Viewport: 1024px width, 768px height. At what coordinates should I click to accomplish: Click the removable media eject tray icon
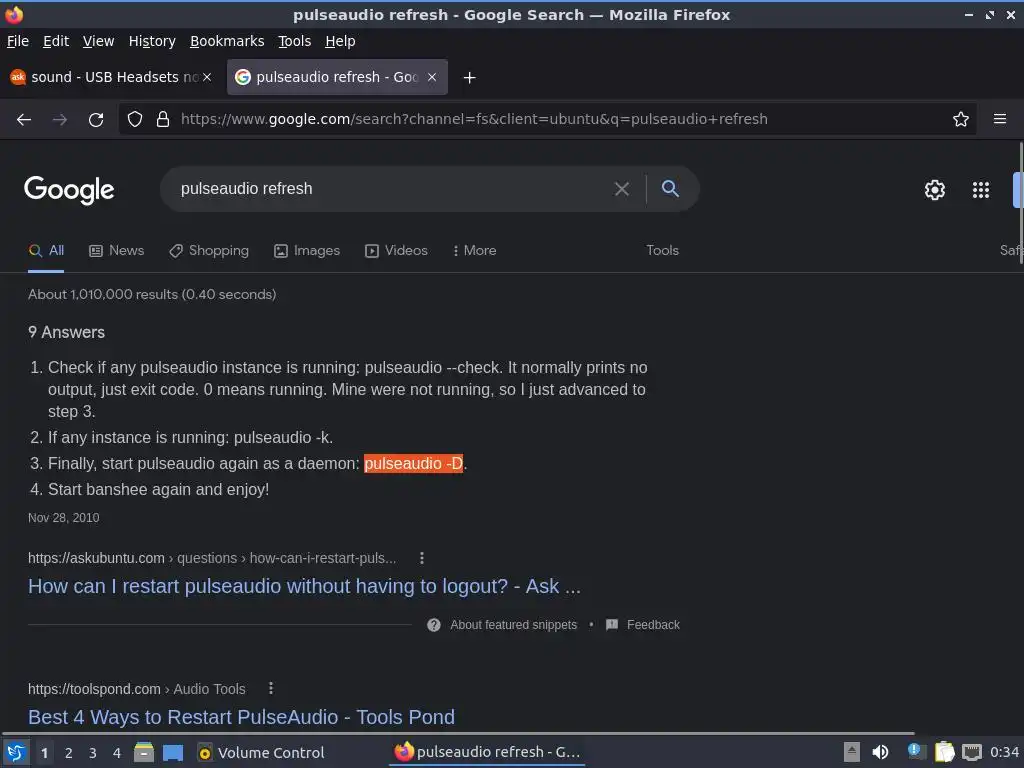point(852,752)
